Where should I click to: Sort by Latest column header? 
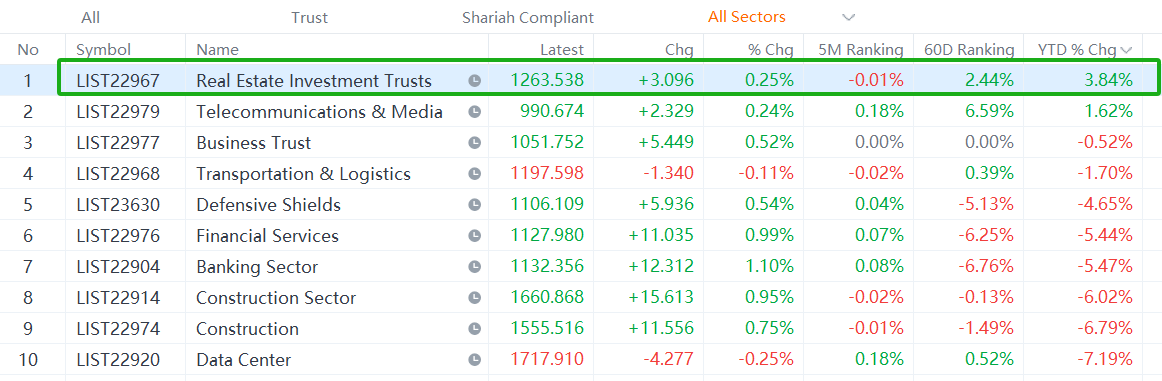[x=561, y=50]
